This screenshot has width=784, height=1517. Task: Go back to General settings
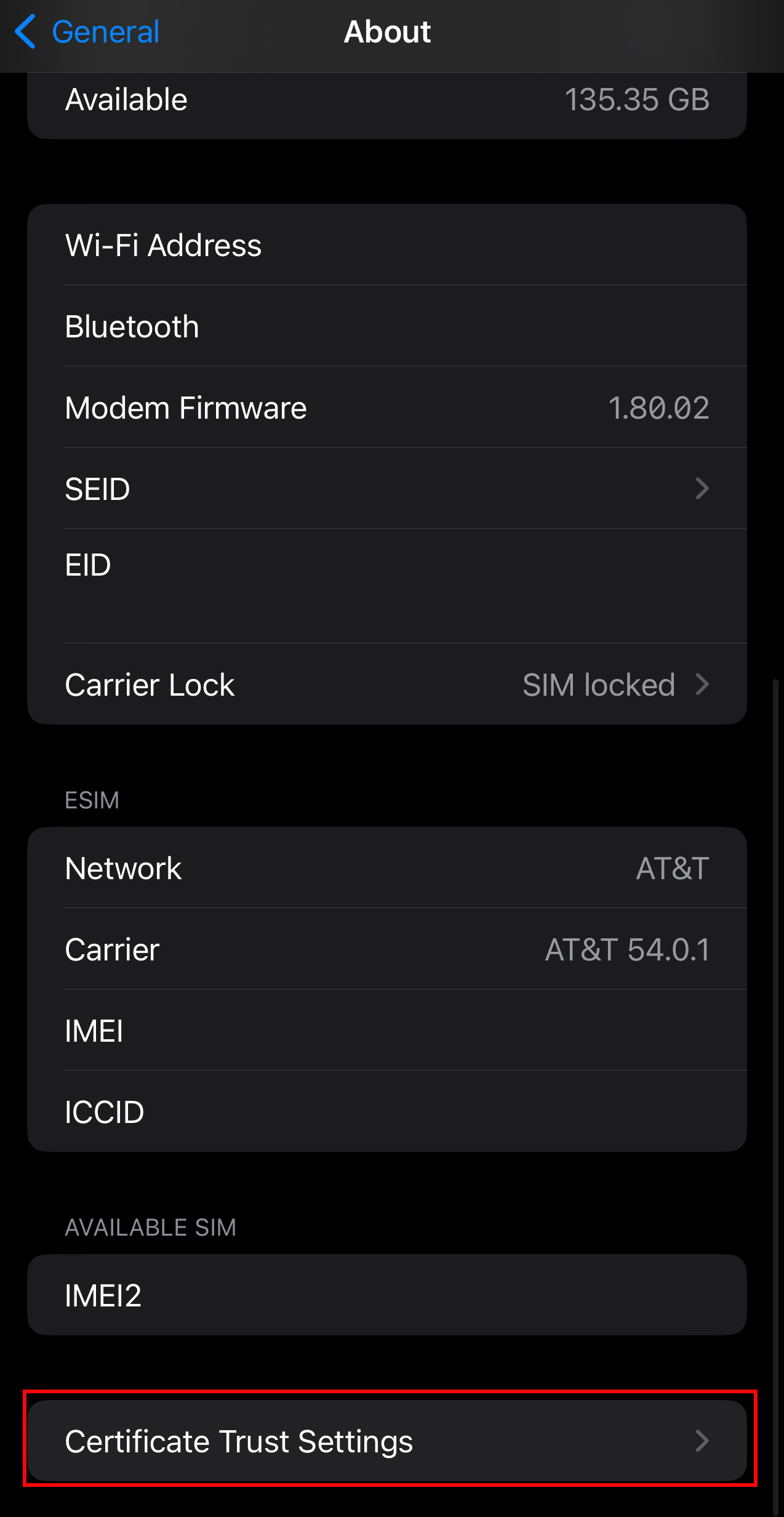(105, 32)
